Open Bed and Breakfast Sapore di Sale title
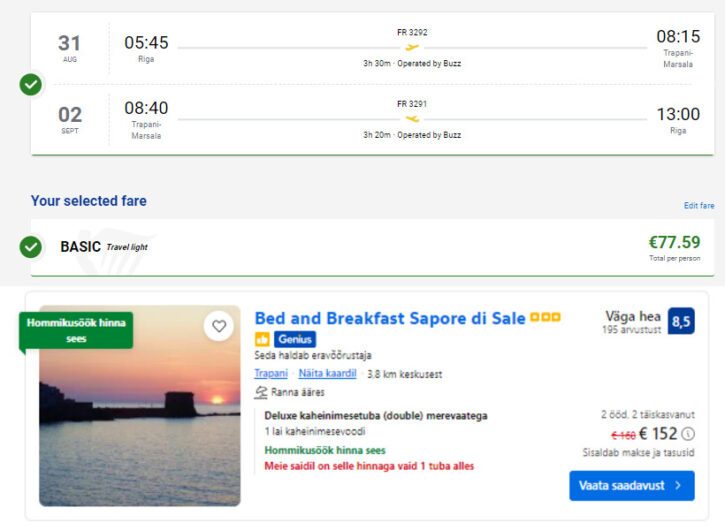The image size is (725, 530). [390, 318]
